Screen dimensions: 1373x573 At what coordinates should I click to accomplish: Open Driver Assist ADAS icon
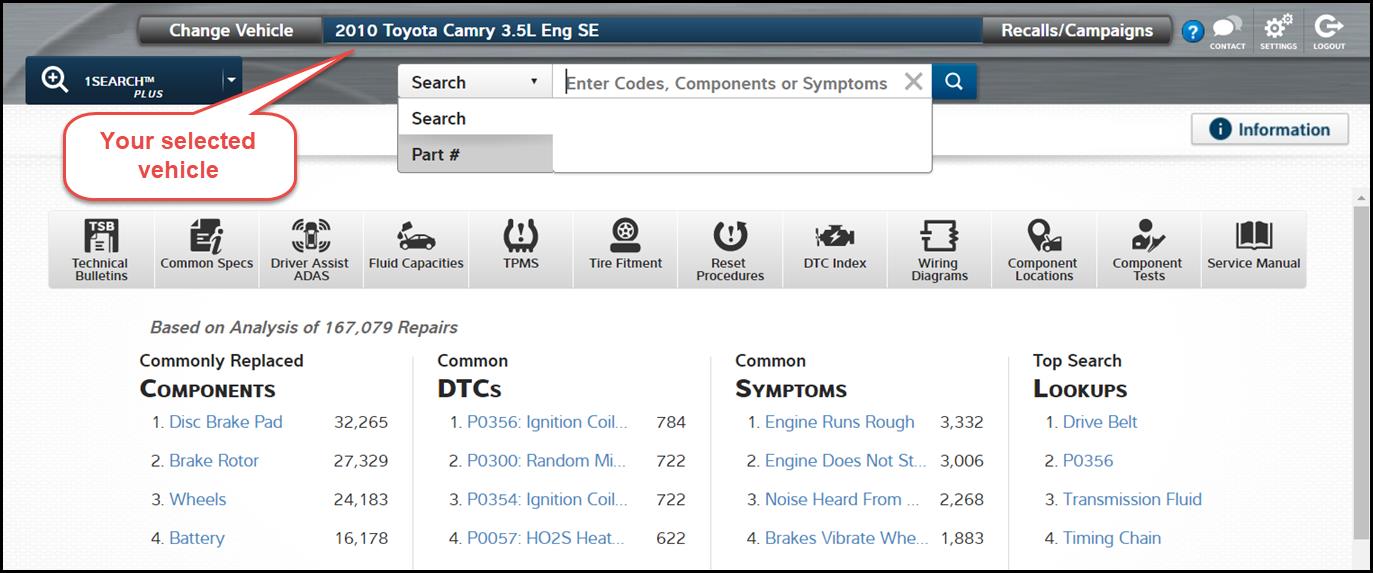[310, 249]
